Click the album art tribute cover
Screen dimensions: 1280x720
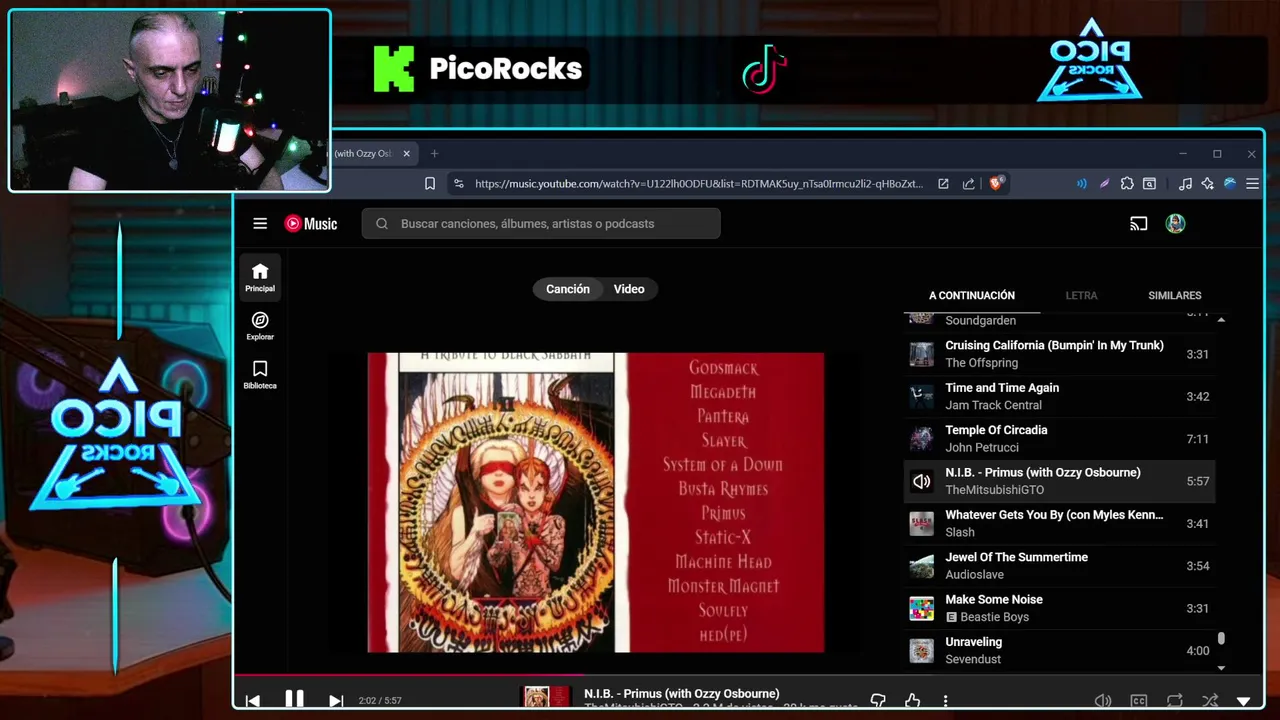tap(596, 502)
